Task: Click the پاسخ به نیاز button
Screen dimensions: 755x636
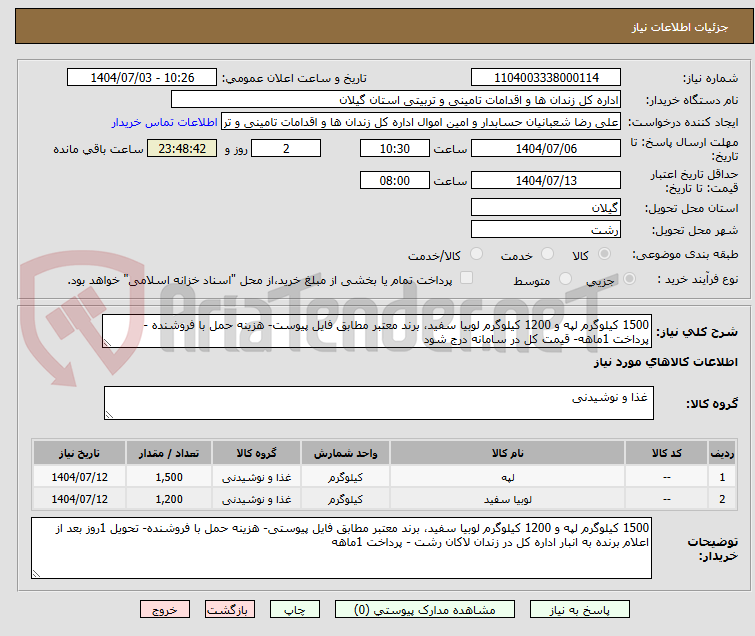Action: [580, 610]
